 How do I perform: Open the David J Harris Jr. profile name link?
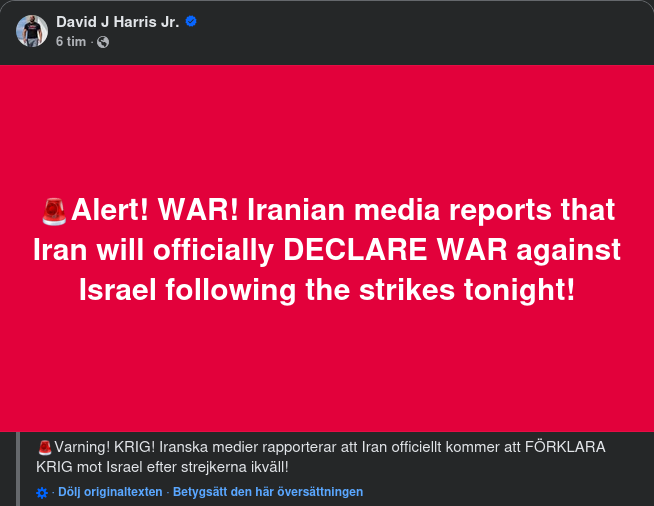tap(117, 22)
